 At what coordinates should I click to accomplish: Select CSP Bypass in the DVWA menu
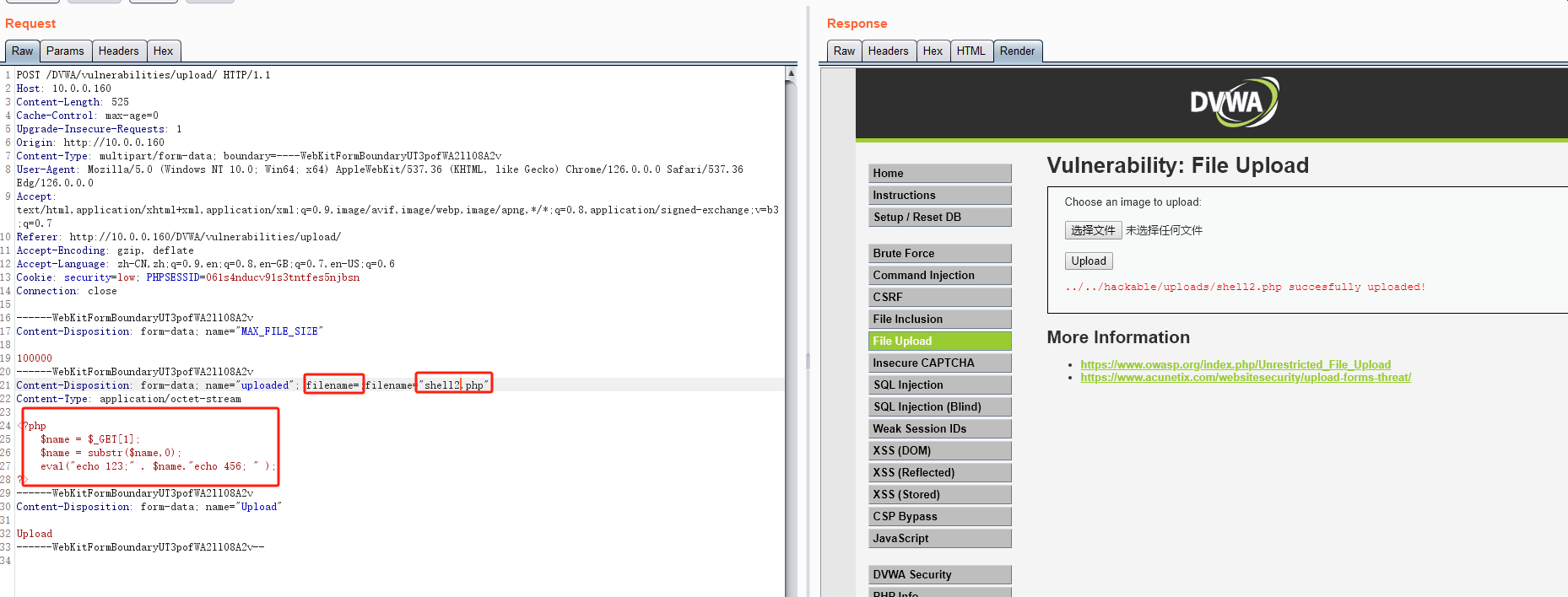[x=939, y=516]
